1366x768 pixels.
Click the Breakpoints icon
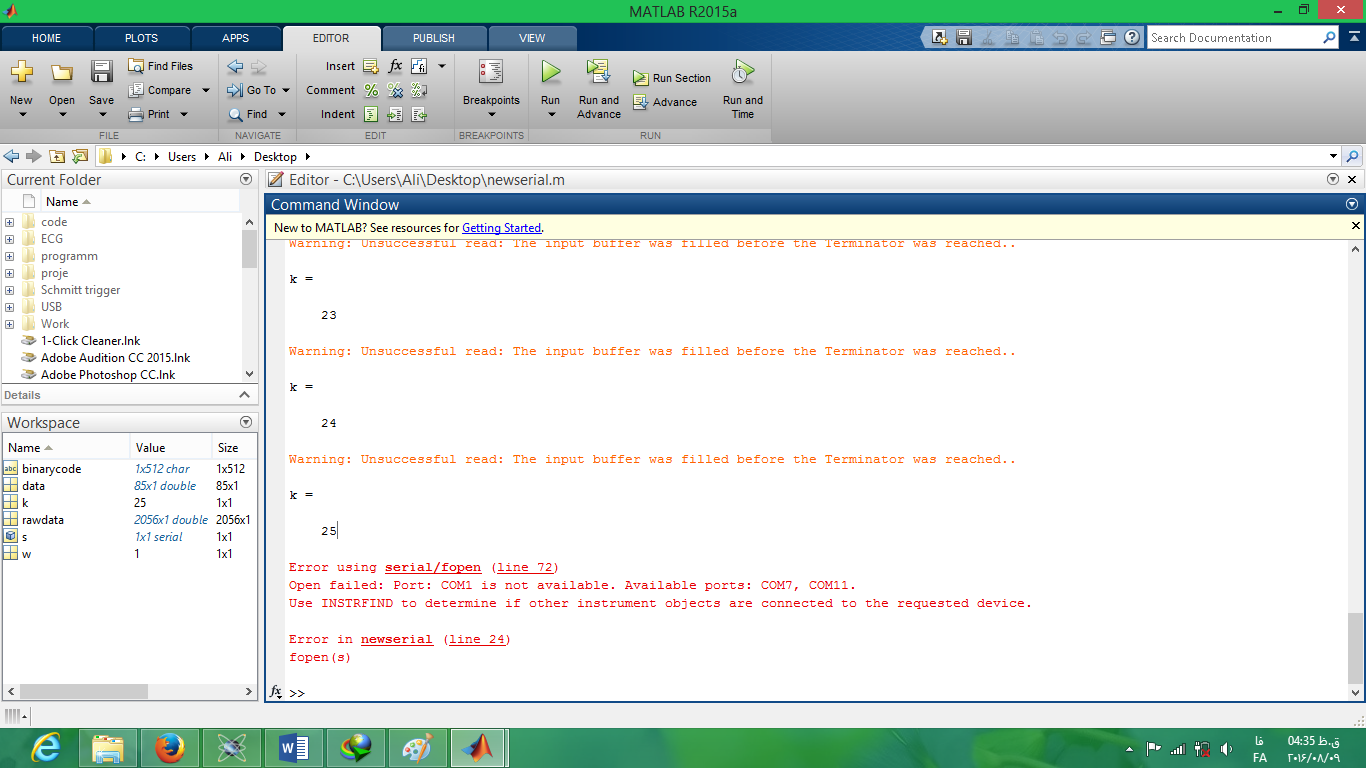point(491,72)
